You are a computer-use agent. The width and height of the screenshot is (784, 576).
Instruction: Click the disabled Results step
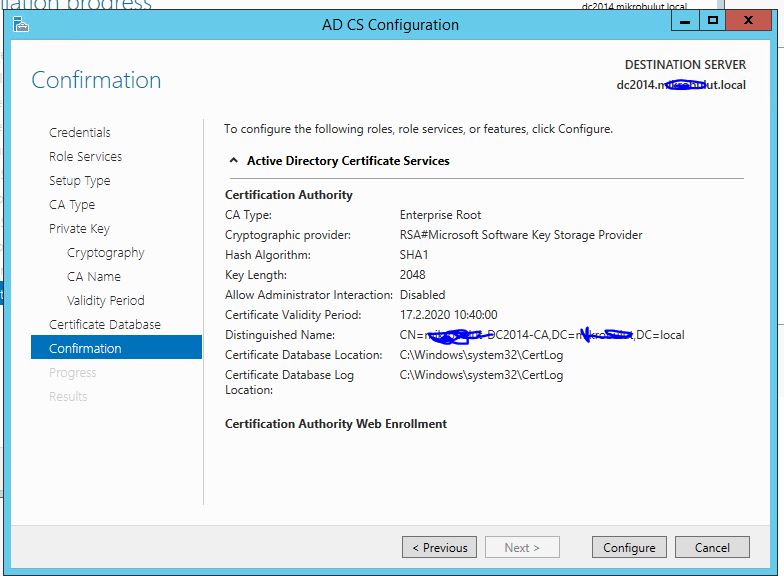(68, 396)
